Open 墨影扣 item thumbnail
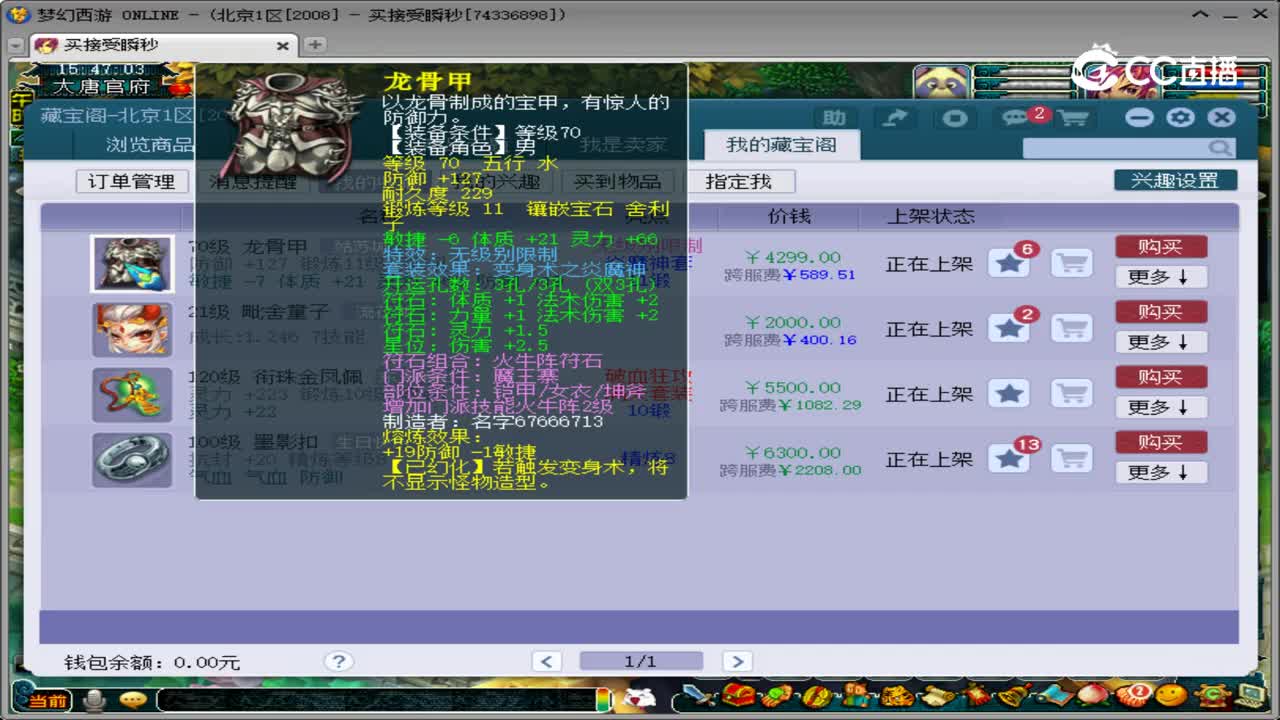Screen dimensions: 1280x720 click(x=132, y=459)
